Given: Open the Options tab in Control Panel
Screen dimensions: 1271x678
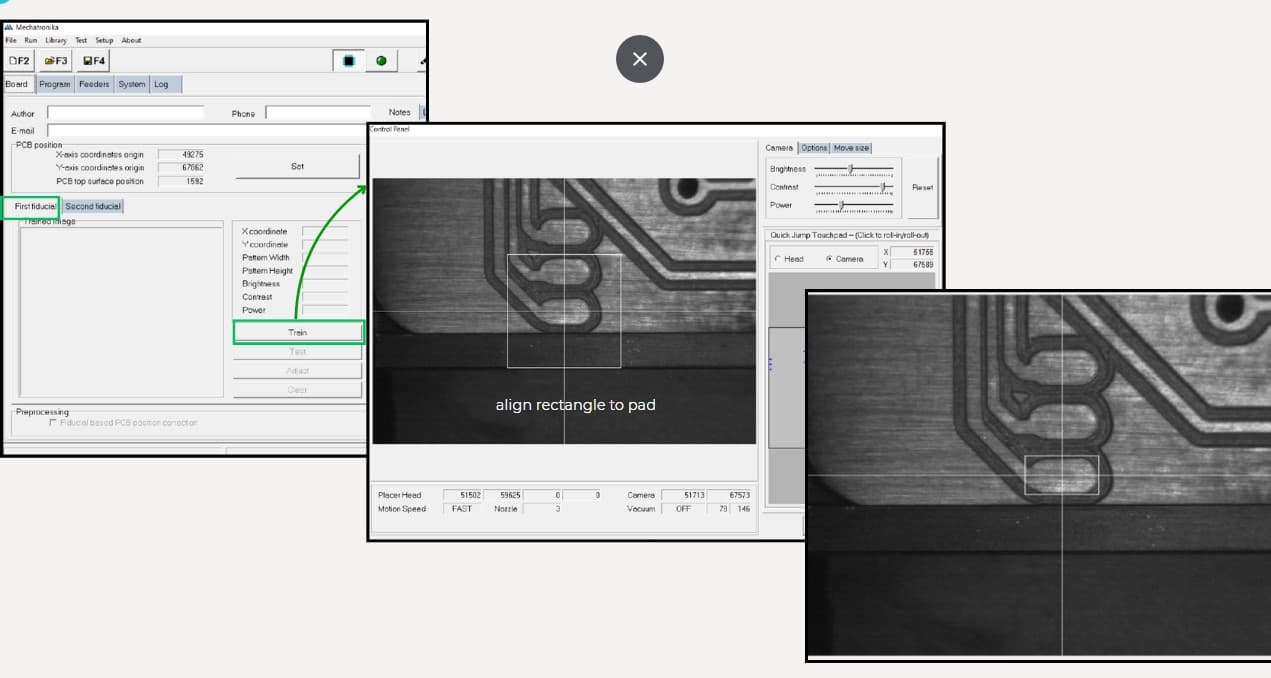Looking at the screenshot, I should [x=814, y=148].
